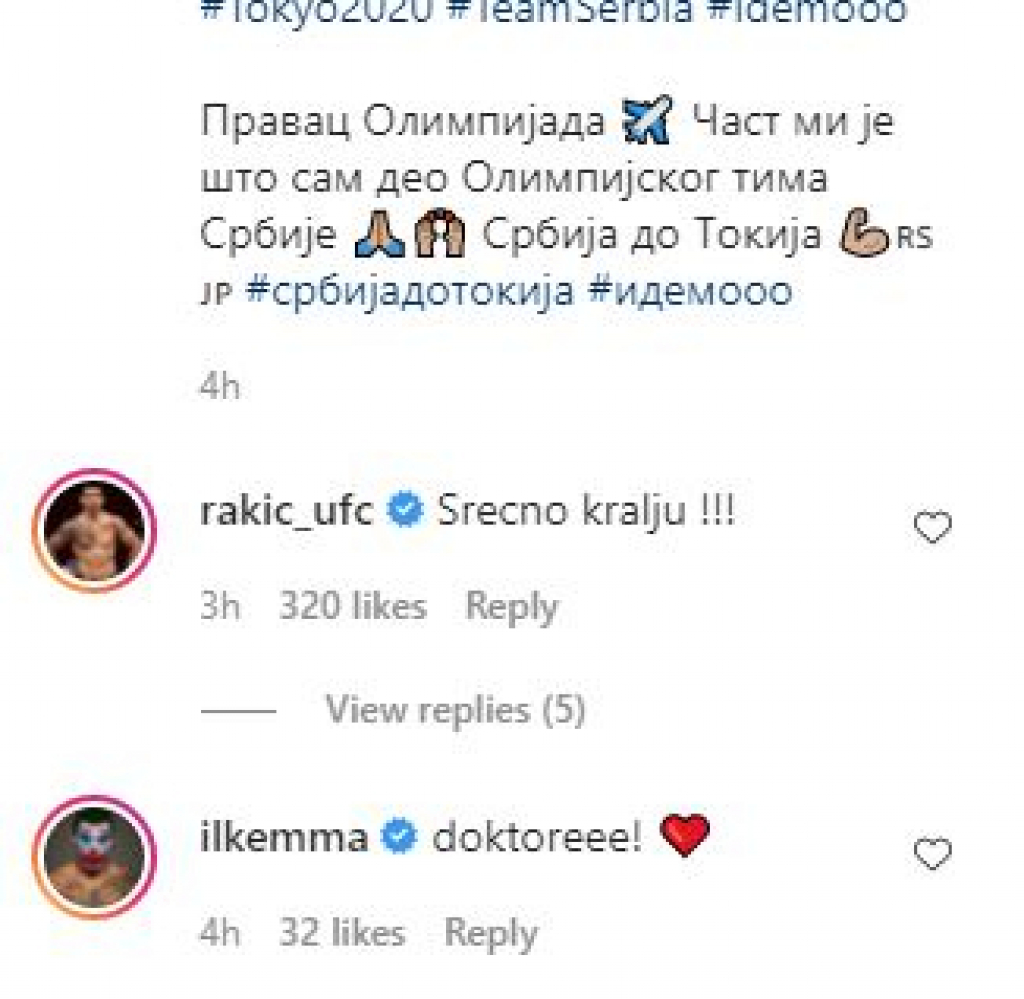Tap the heart icon on ilkemma's comment
The image size is (1024, 999).
(x=931, y=855)
